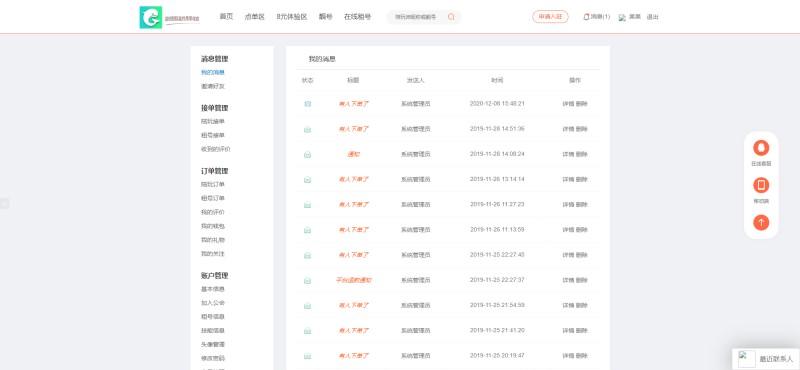Open 加入公会 in the sidebar
Screen dimensions: 800x370
point(213,303)
